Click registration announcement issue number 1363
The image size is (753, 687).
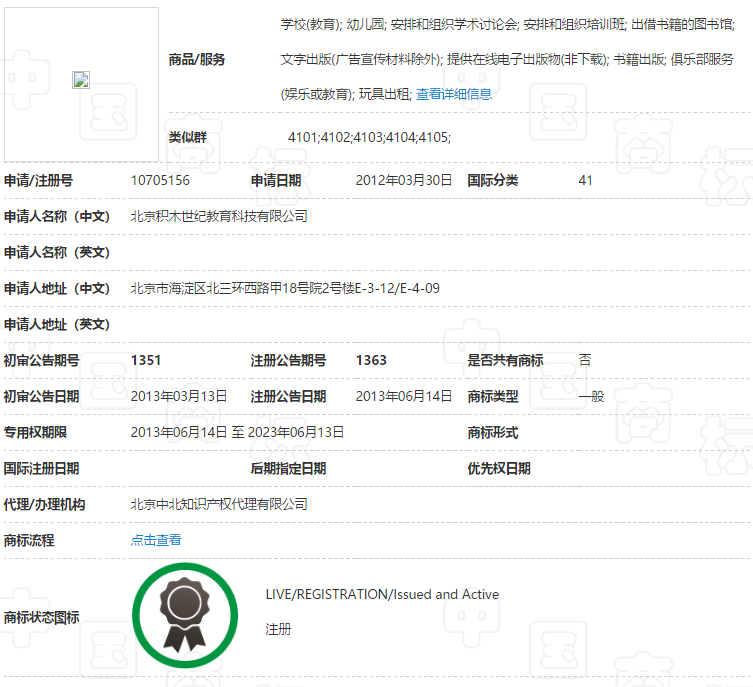click(x=371, y=360)
